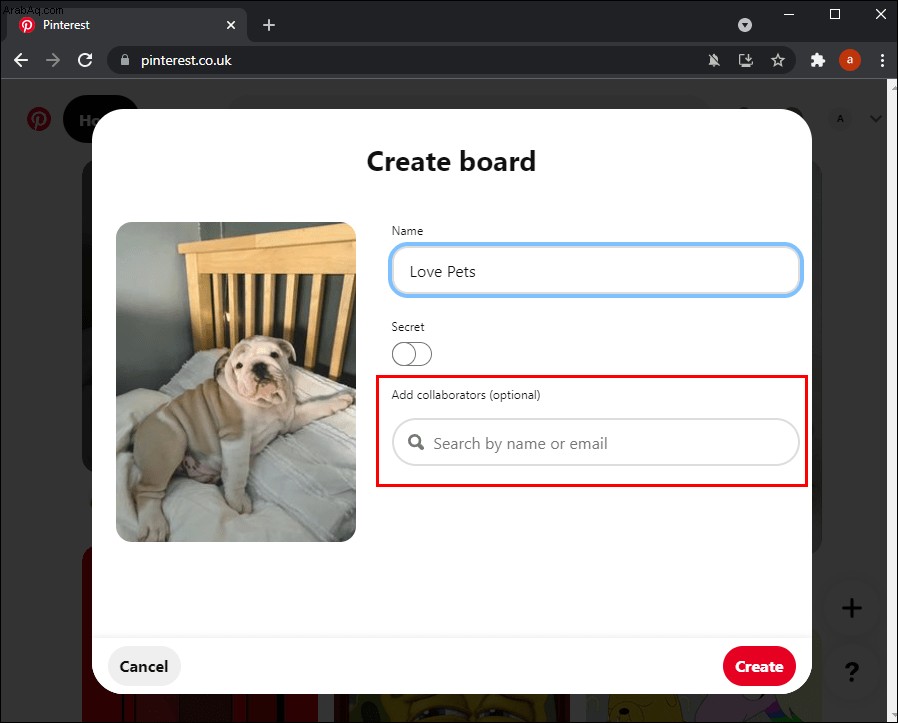Minimize the browser window
This screenshot has height=723, width=898.
point(789,14)
